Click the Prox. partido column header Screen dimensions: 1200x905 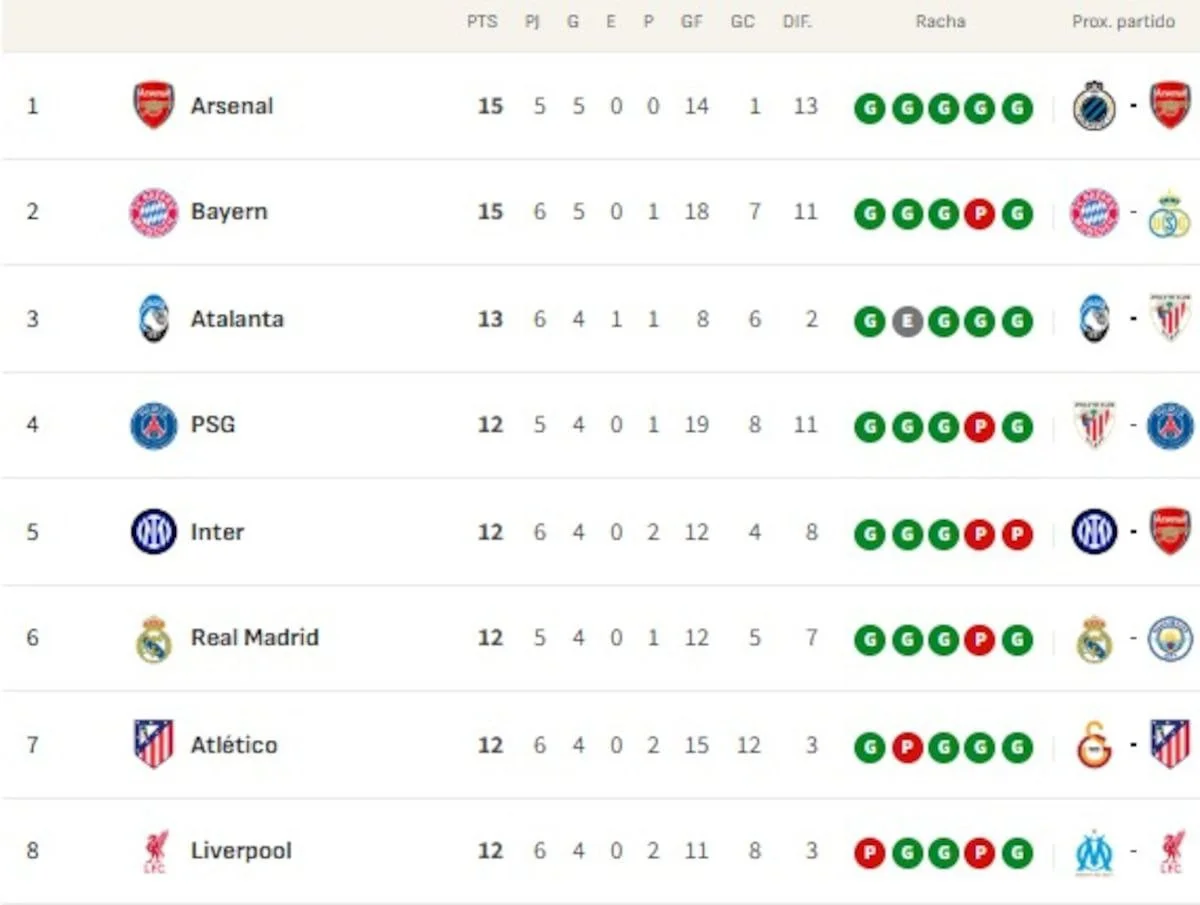(1123, 21)
